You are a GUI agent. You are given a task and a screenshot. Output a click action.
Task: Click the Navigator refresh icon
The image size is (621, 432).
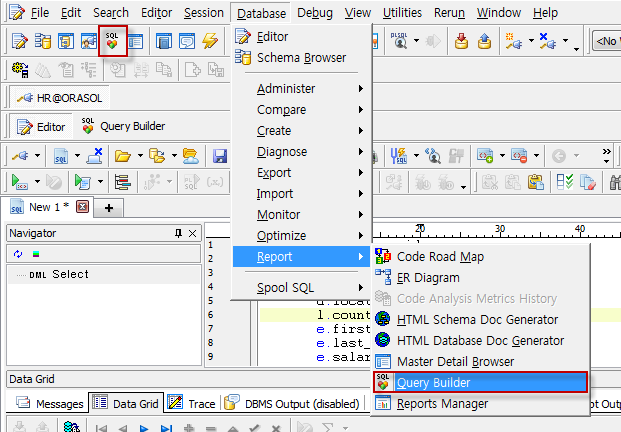click(18, 253)
